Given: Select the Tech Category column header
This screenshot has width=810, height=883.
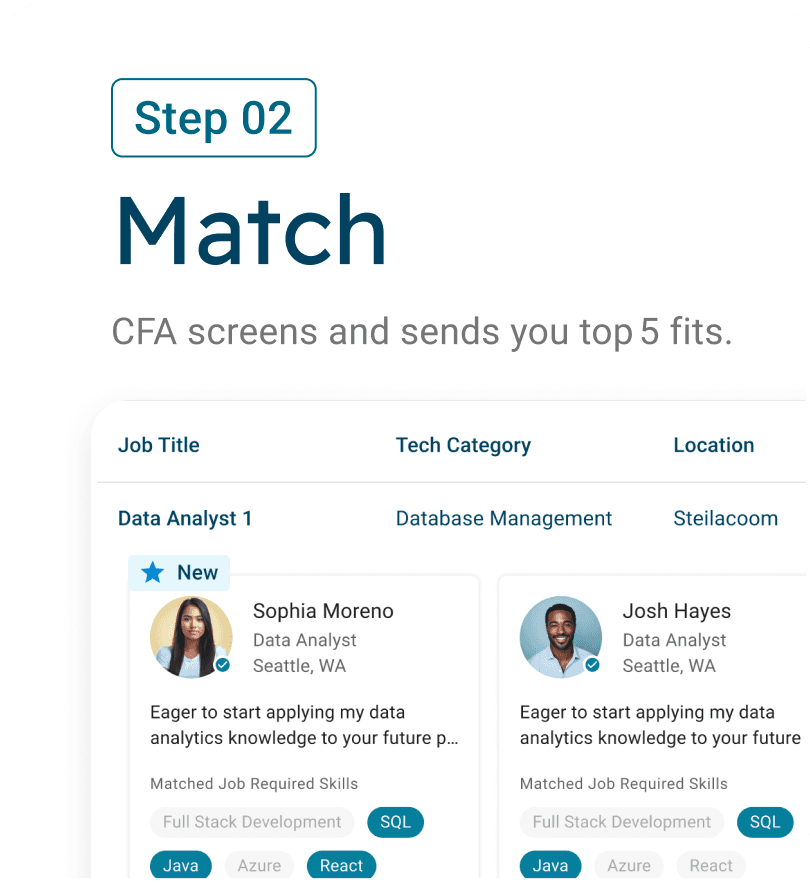Looking at the screenshot, I should (x=463, y=445).
